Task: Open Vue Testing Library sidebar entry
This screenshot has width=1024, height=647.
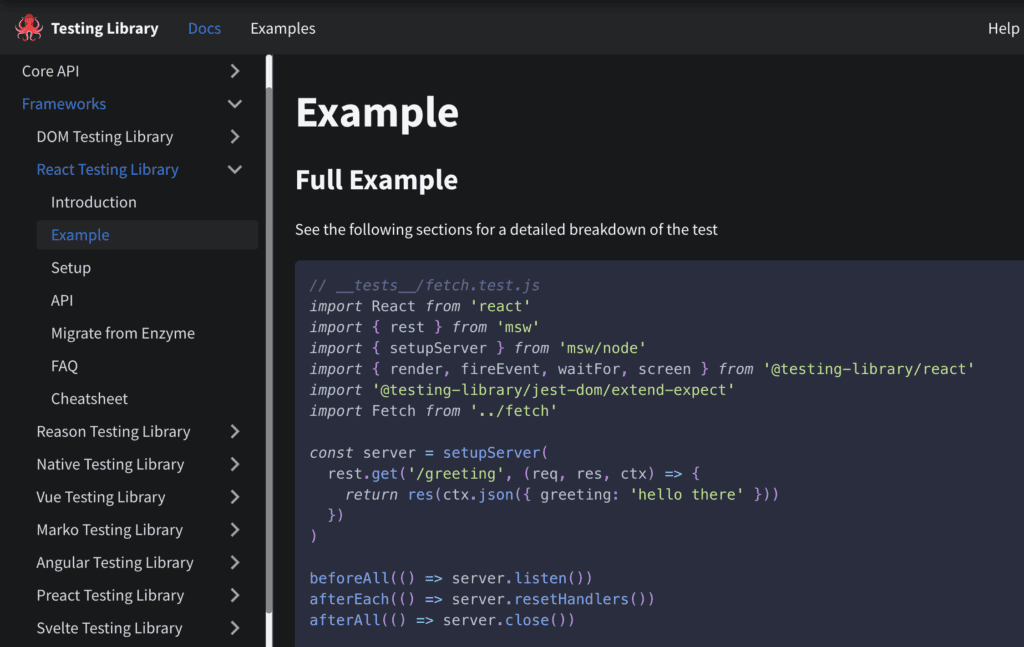Action: pos(101,497)
